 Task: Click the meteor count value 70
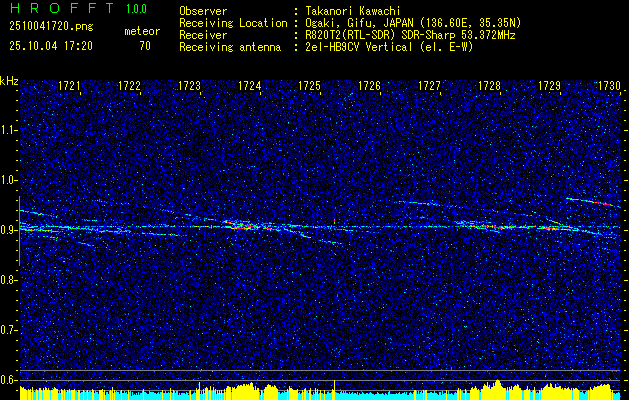coord(145,46)
